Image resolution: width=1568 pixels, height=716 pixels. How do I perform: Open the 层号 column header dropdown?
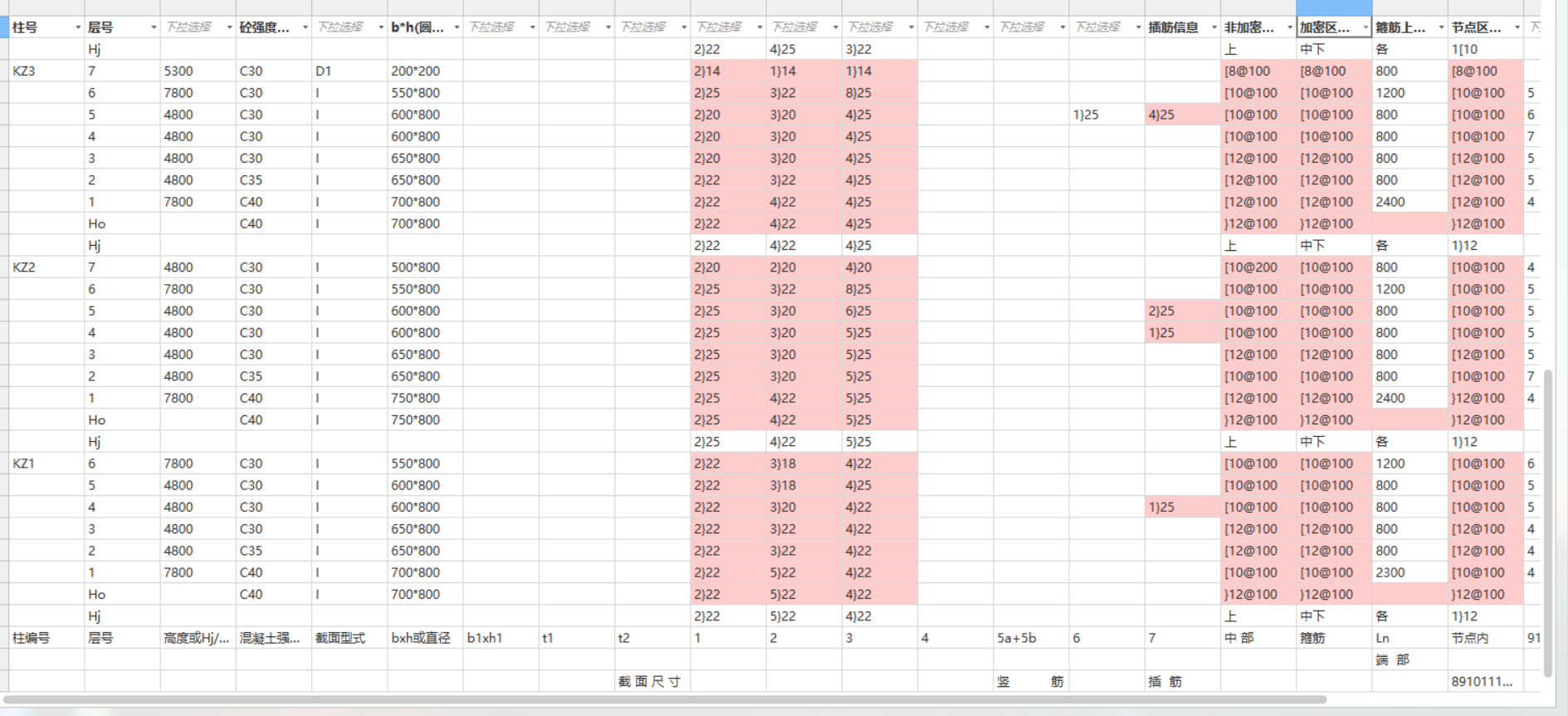pyautogui.click(x=154, y=27)
